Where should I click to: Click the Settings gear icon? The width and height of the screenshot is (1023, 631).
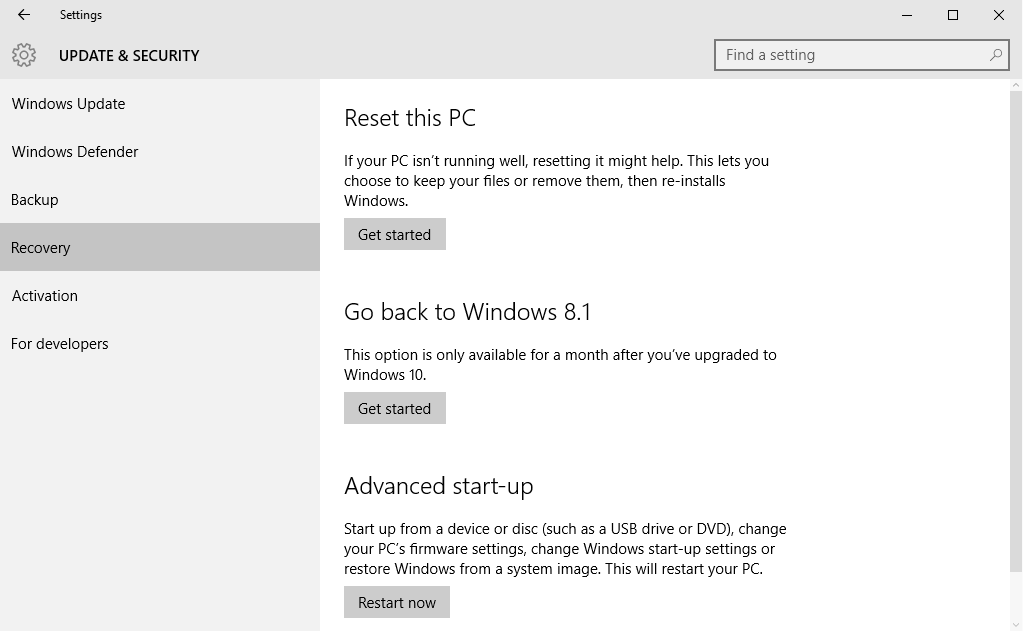23,55
